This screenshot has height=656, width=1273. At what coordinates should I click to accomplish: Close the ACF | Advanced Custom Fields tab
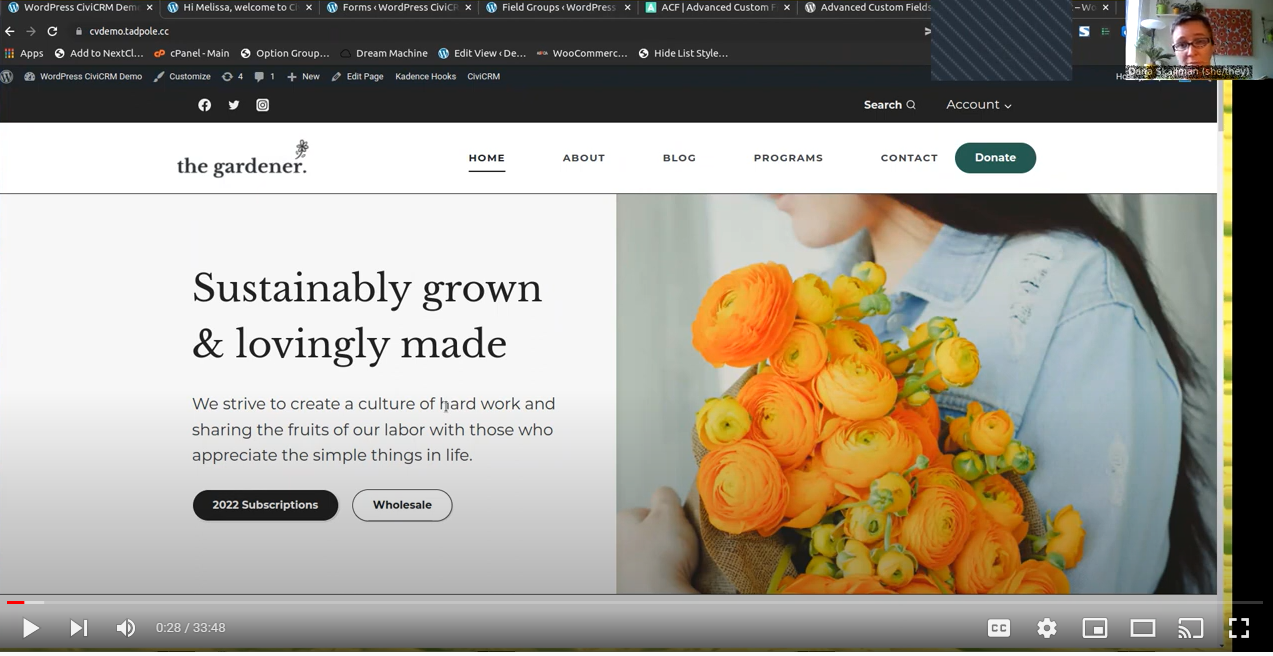click(787, 8)
